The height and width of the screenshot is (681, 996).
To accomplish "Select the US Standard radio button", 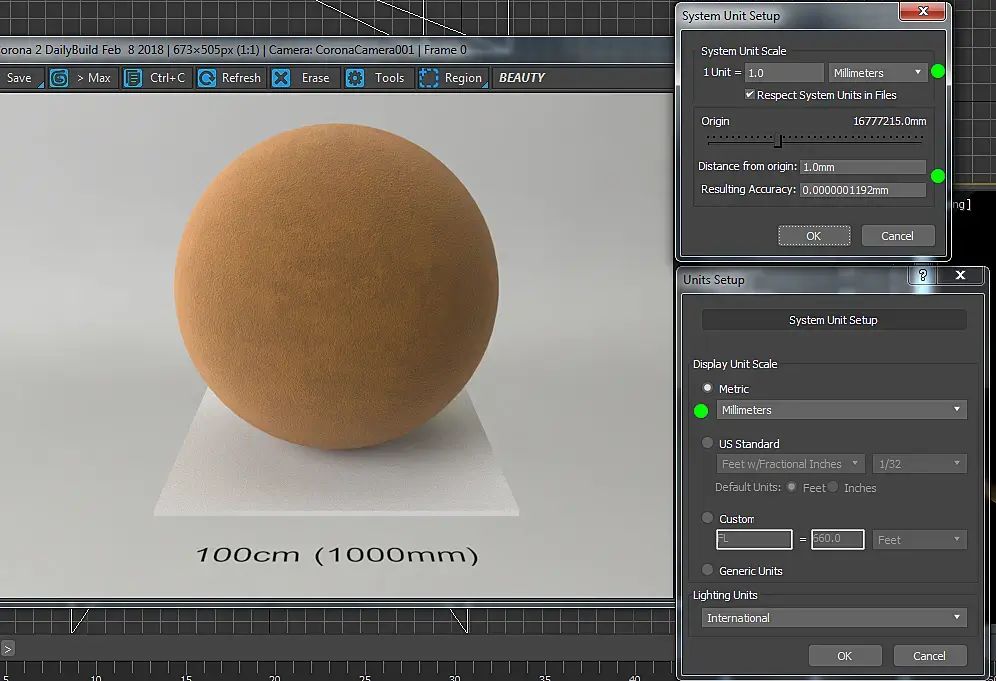I will pyautogui.click(x=708, y=443).
